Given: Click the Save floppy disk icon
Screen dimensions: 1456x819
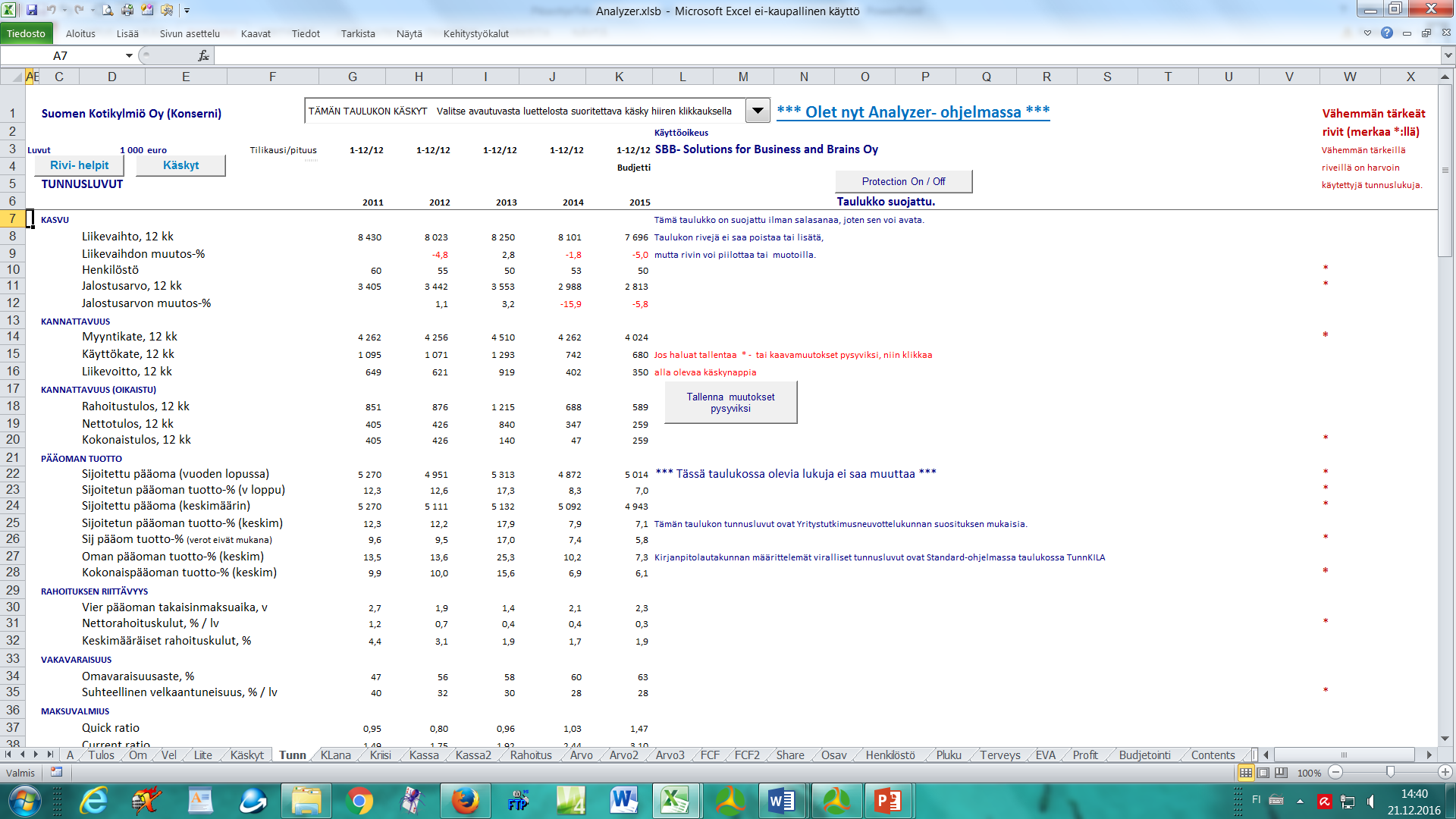Looking at the screenshot, I should click(32, 10).
